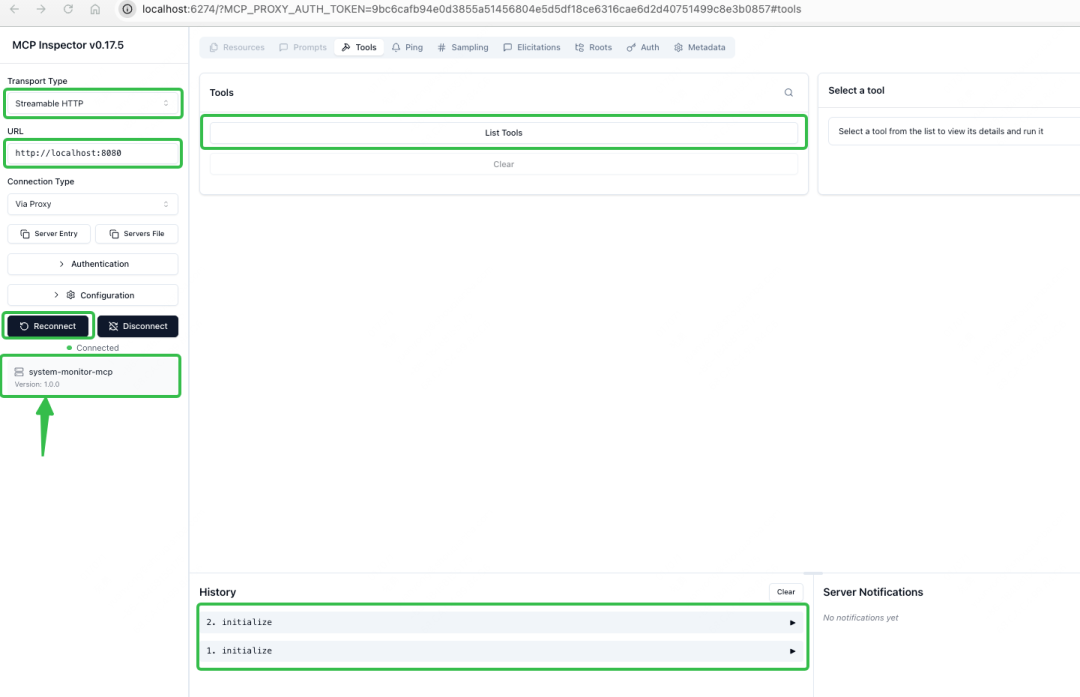The width and height of the screenshot is (1080, 697).
Task: Click the List Tools button
Action: click(x=503, y=132)
